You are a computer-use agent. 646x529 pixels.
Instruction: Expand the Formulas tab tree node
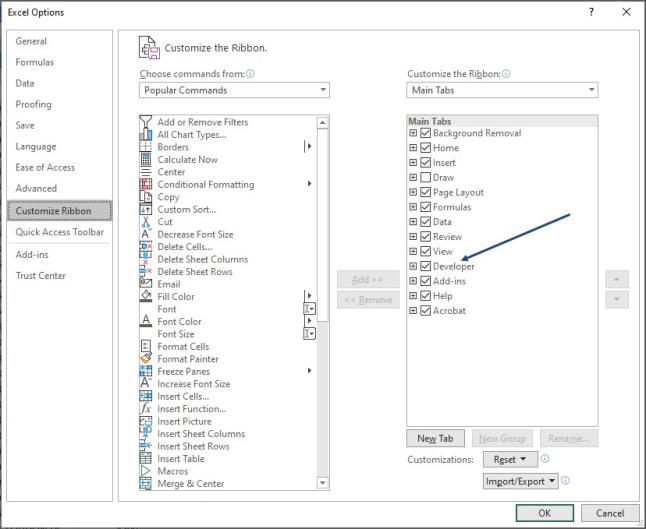point(413,207)
